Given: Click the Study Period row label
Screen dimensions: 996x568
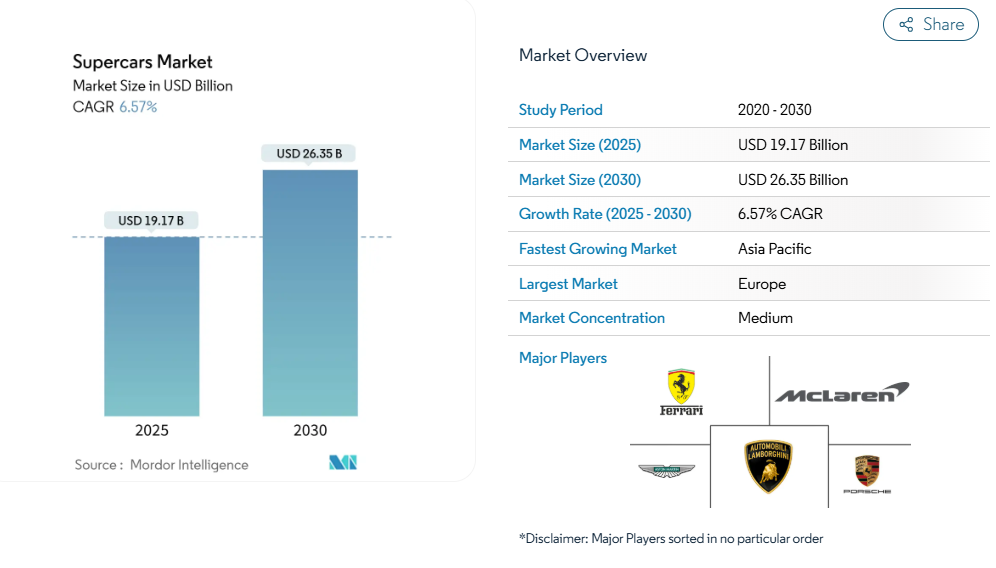Looking at the screenshot, I should point(560,110).
